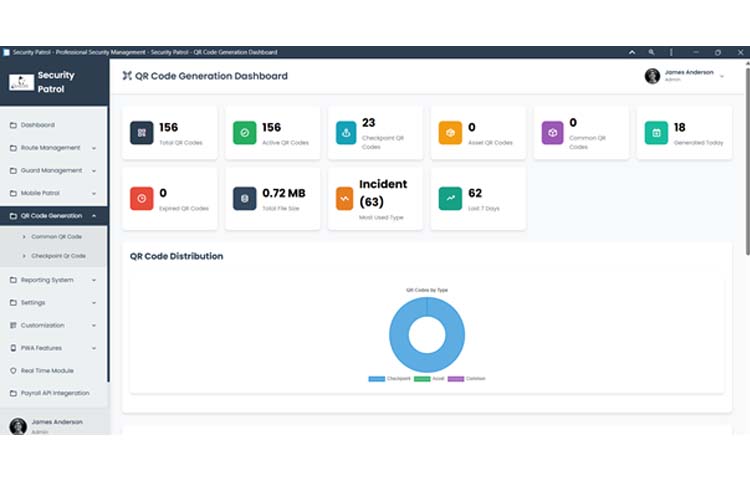Viewport: 750px width, 480px height.
Task: Select Checkpoint Qr Code submenu item
Action: click(x=58, y=256)
